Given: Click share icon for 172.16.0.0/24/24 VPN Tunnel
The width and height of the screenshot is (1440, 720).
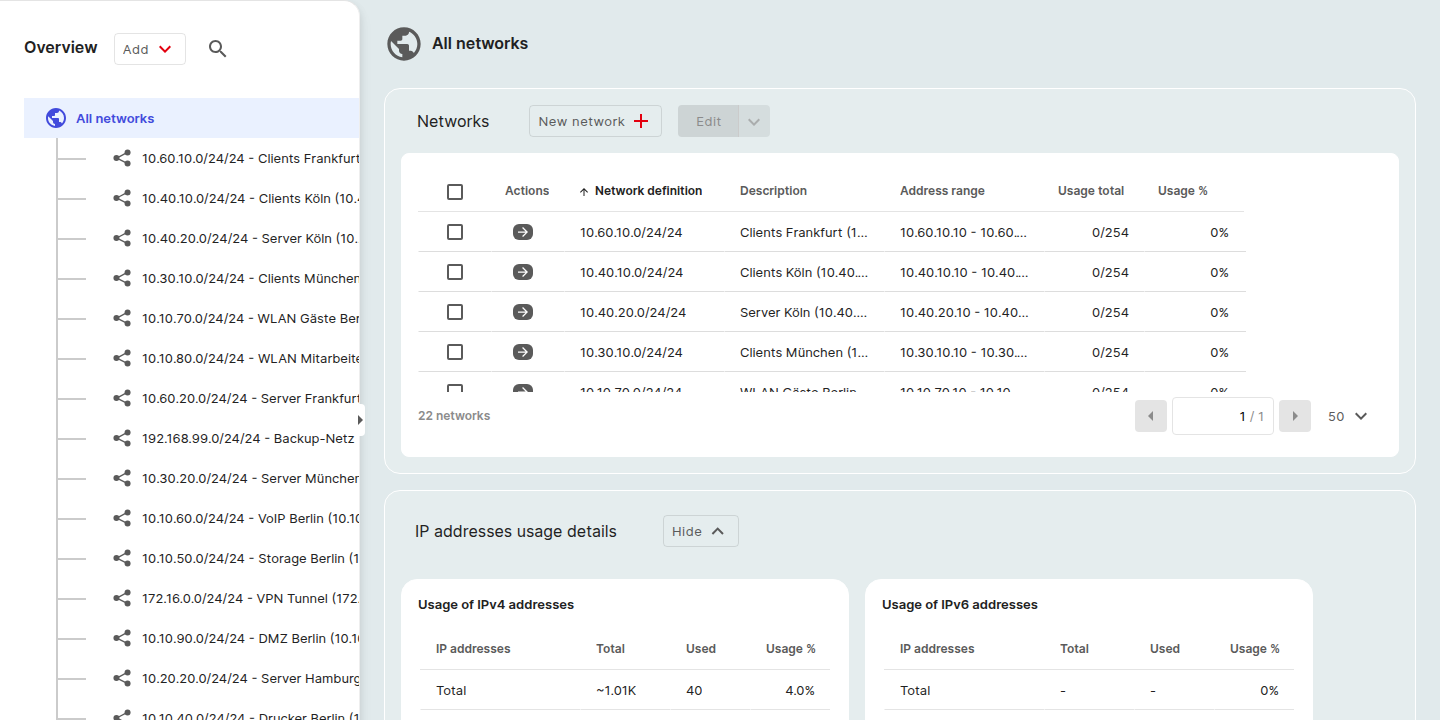Looking at the screenshot, I should point(122,598).
